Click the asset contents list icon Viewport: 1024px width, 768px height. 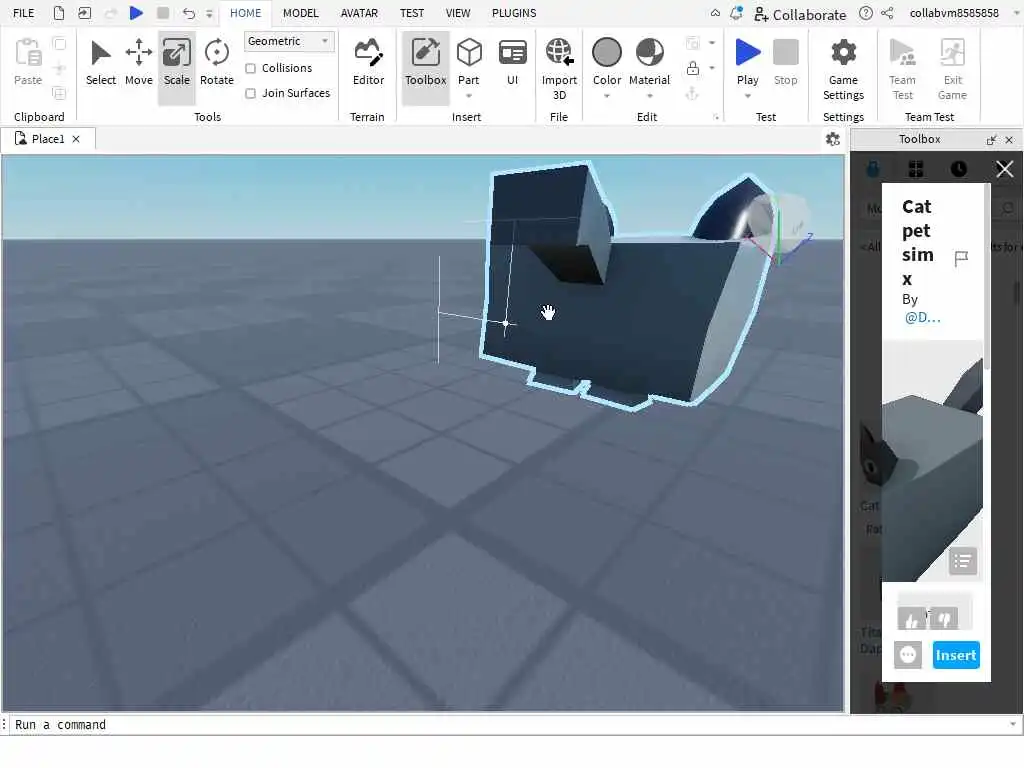point(963,561)
